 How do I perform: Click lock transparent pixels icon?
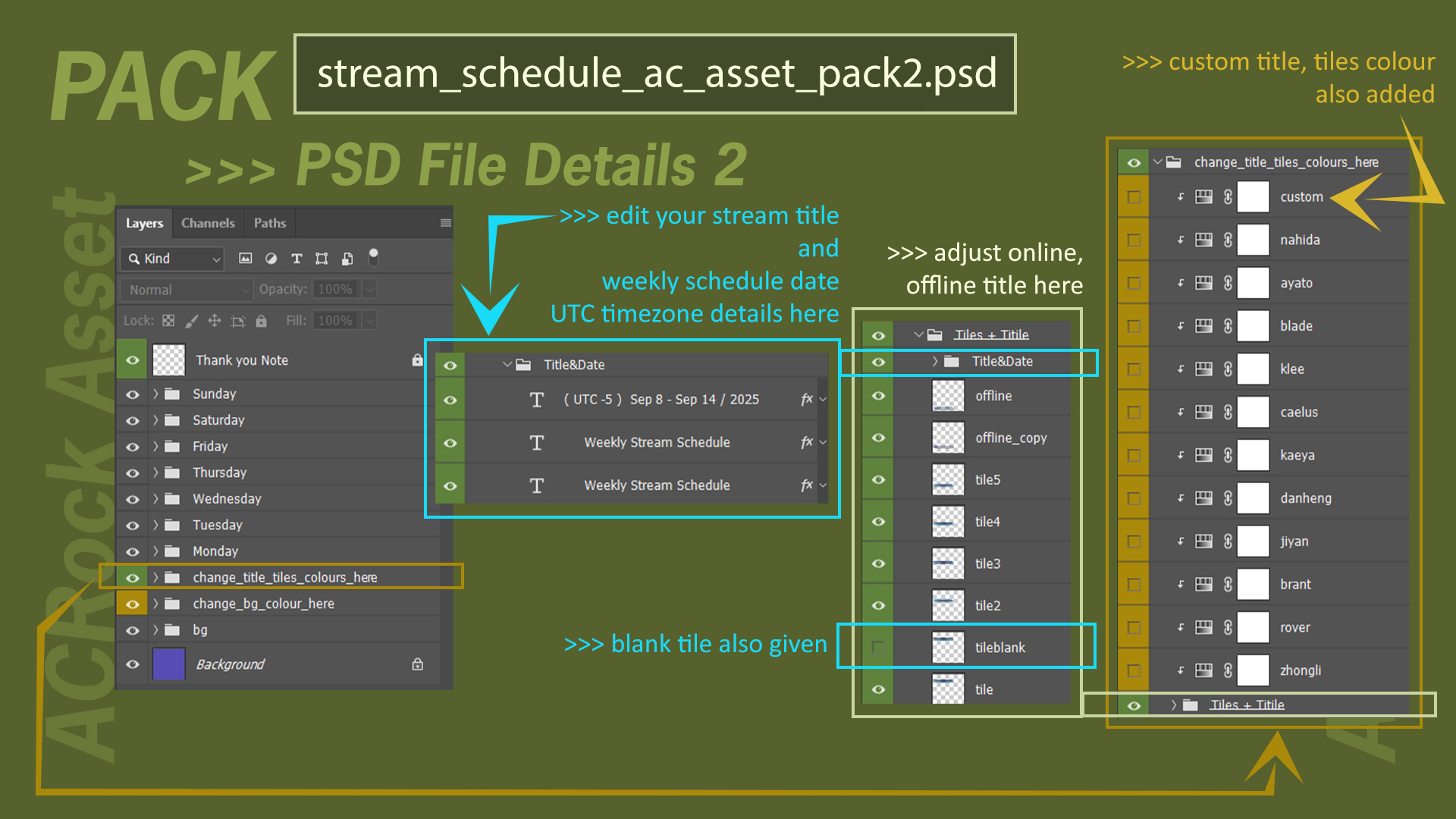pyautogui.click(x=168, y=321)
